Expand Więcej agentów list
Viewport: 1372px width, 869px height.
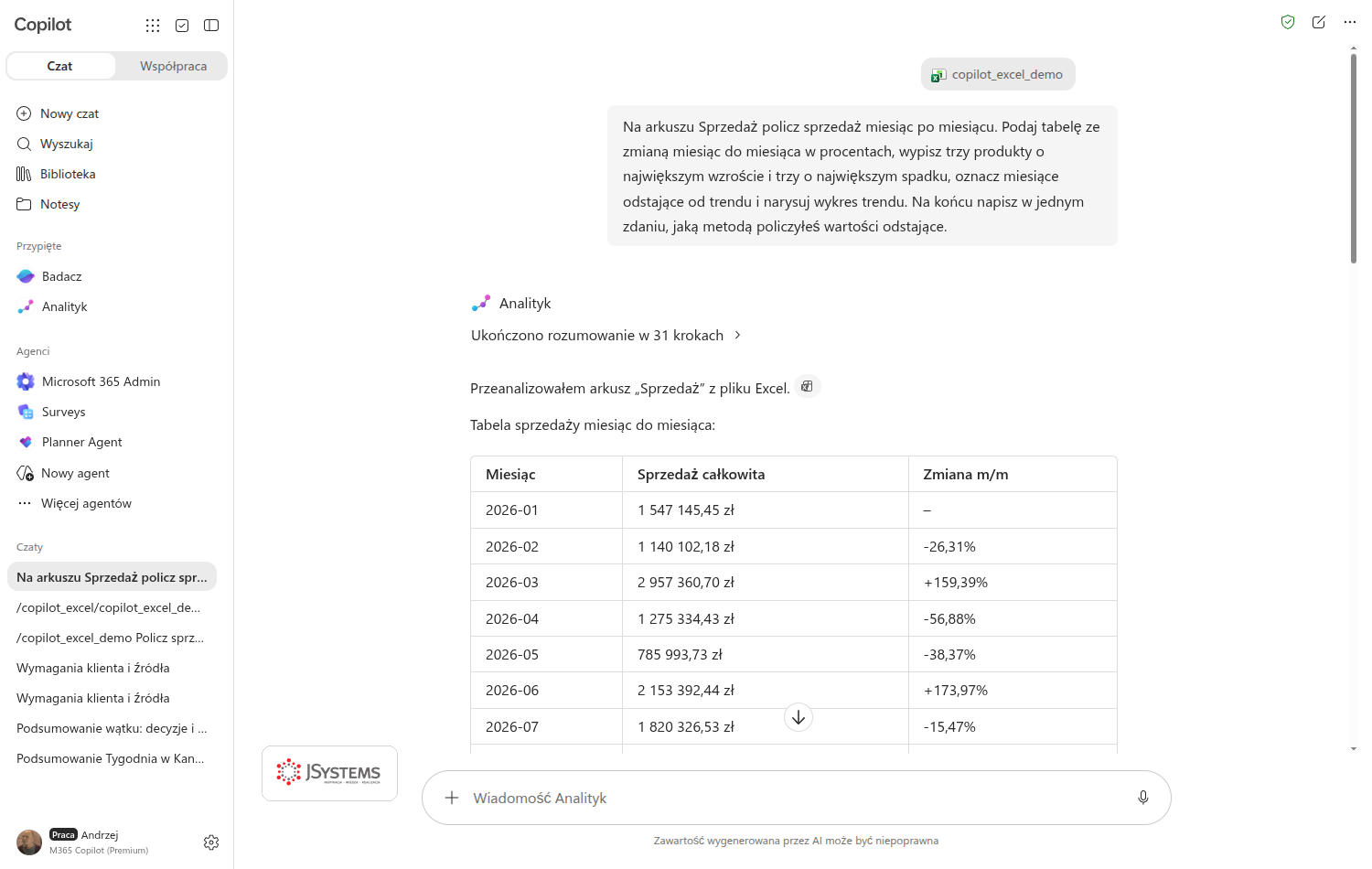coord(116,503)
